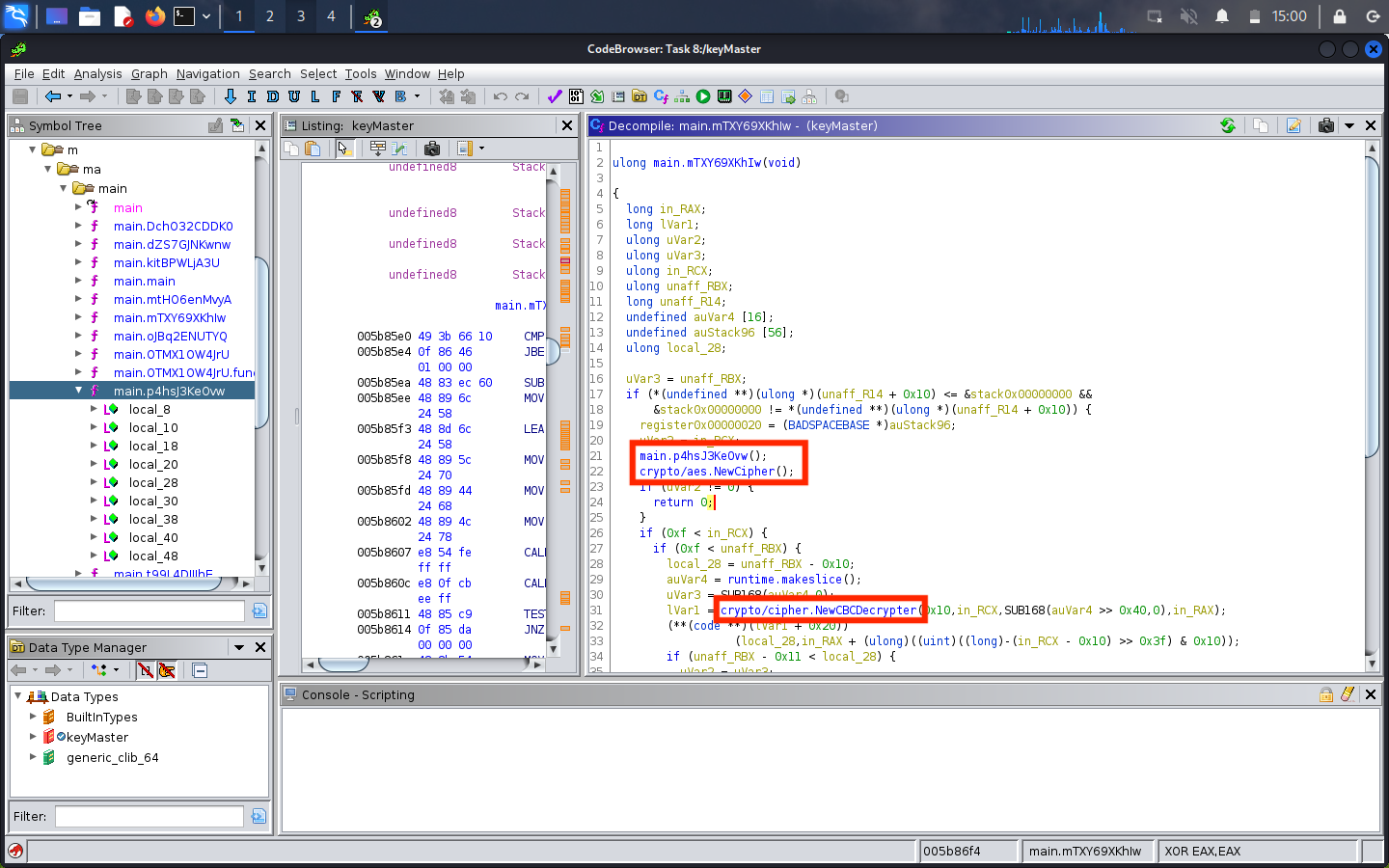Open the Function Graph icon
This screenshot has height=868, width=1389.
pos(682,96)
